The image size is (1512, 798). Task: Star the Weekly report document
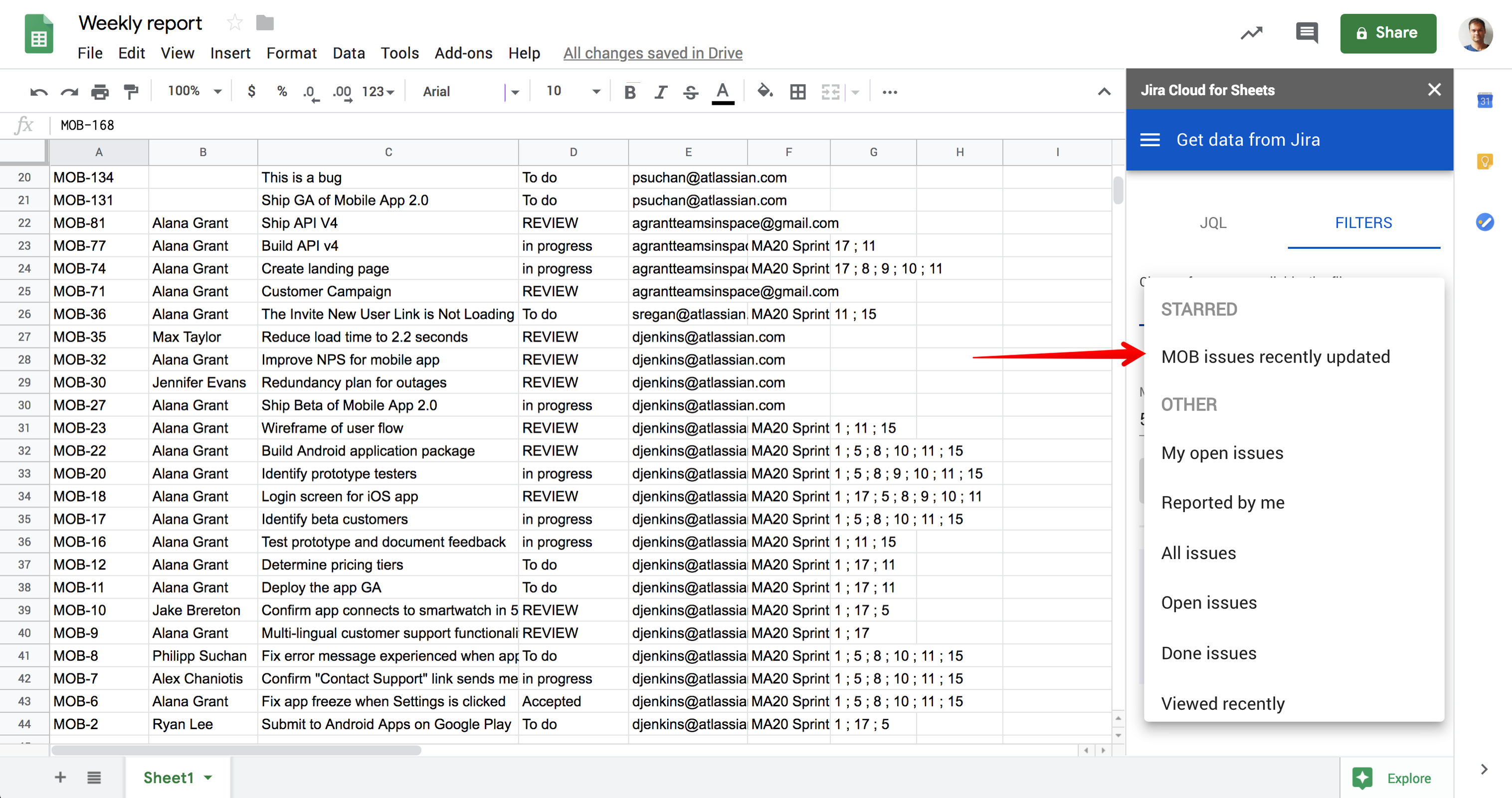tap(234, 23)
